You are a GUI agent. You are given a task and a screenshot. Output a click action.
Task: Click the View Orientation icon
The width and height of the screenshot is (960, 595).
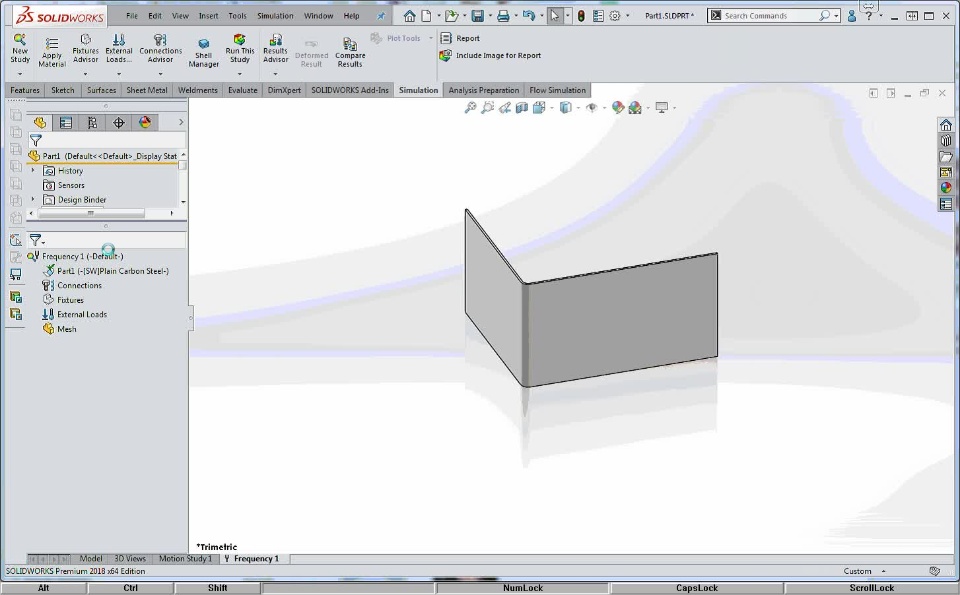click(539, 108)
